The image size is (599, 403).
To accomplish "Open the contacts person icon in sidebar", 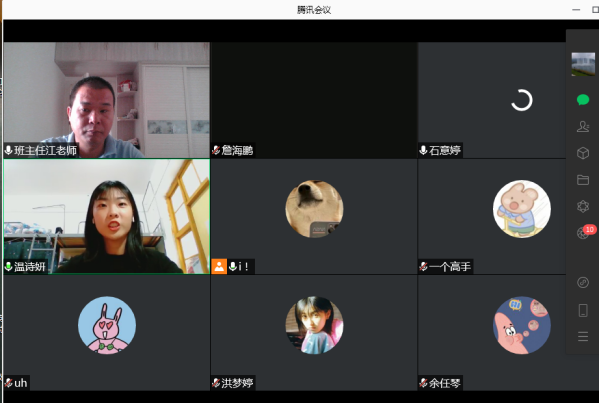I will (x=583, y=126).
